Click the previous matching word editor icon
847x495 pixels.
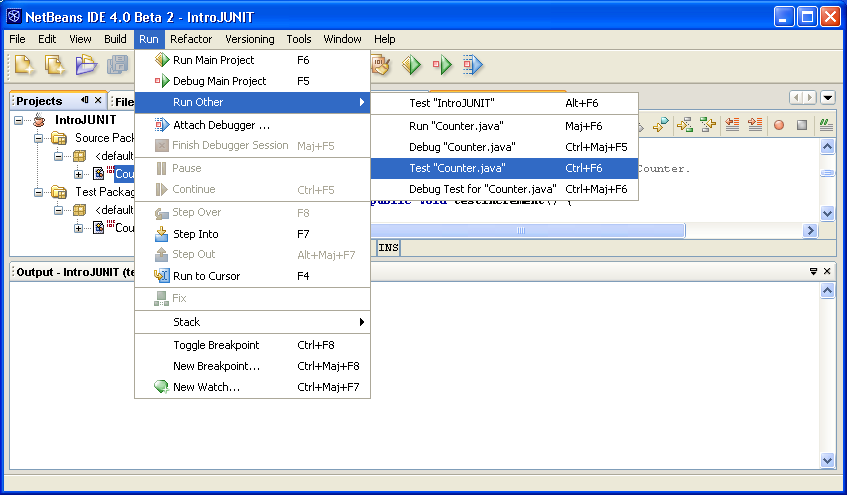coord(708,125)
